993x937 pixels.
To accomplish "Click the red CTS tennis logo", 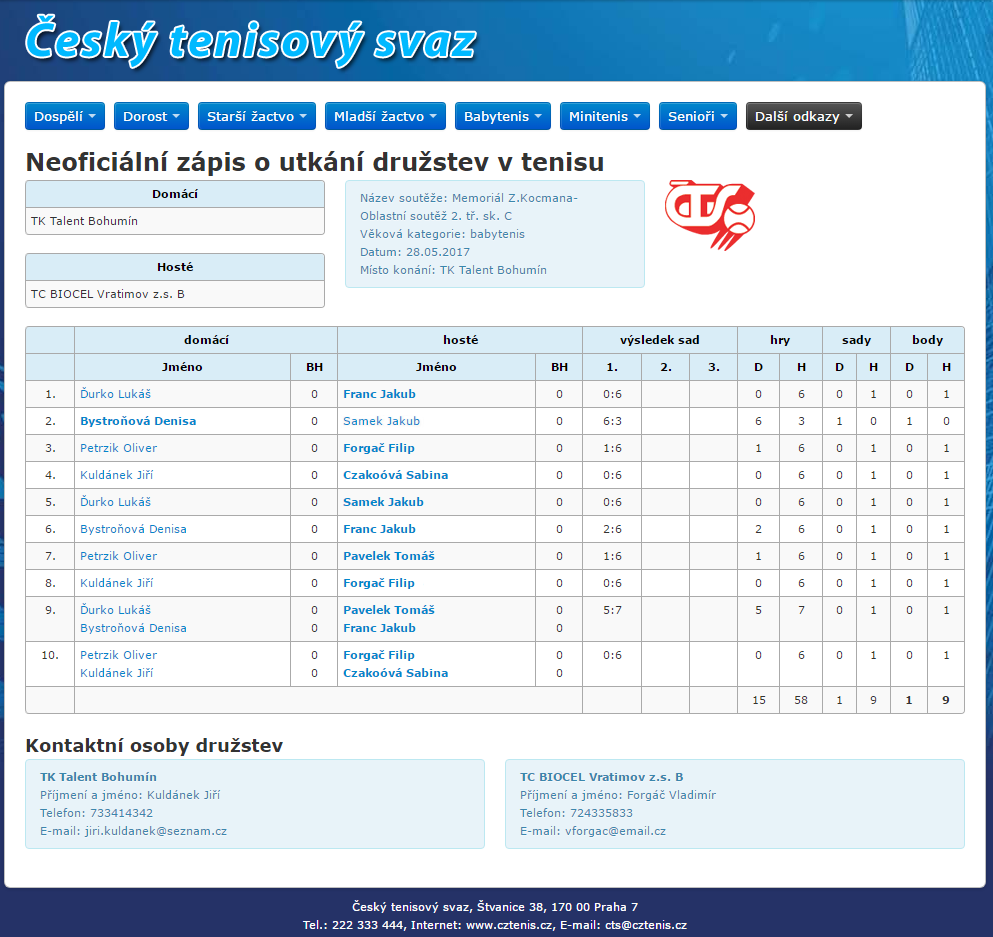I will click(710, 215).
